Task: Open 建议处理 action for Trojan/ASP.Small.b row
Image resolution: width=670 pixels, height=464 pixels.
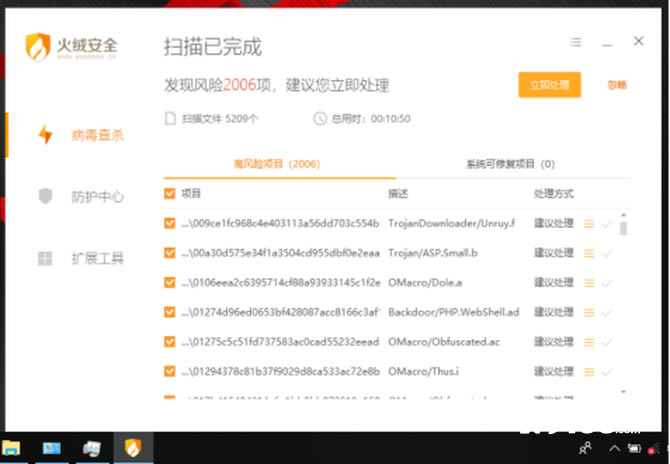Action: tap(554, 253)
